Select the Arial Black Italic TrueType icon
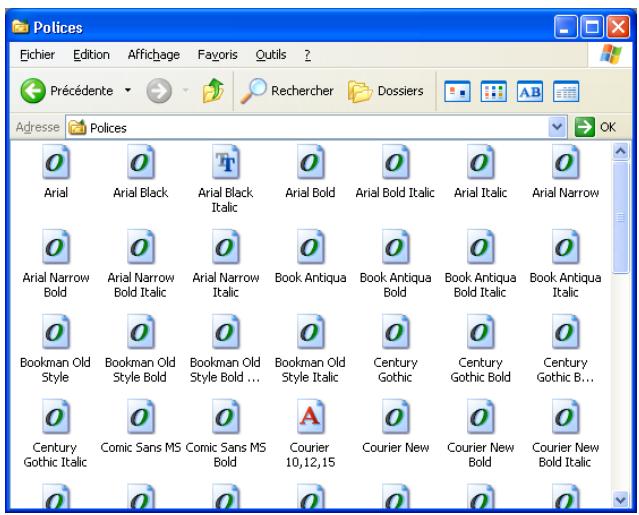The width and height of the screenshot is (639, 515). click(226, 162)
